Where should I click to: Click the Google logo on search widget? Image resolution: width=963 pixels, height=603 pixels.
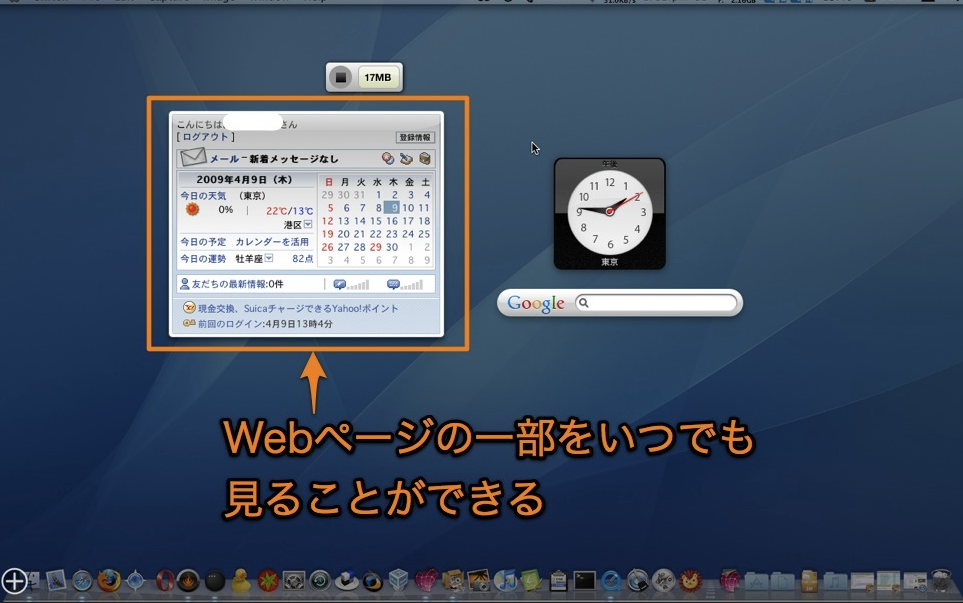(536, 303)
